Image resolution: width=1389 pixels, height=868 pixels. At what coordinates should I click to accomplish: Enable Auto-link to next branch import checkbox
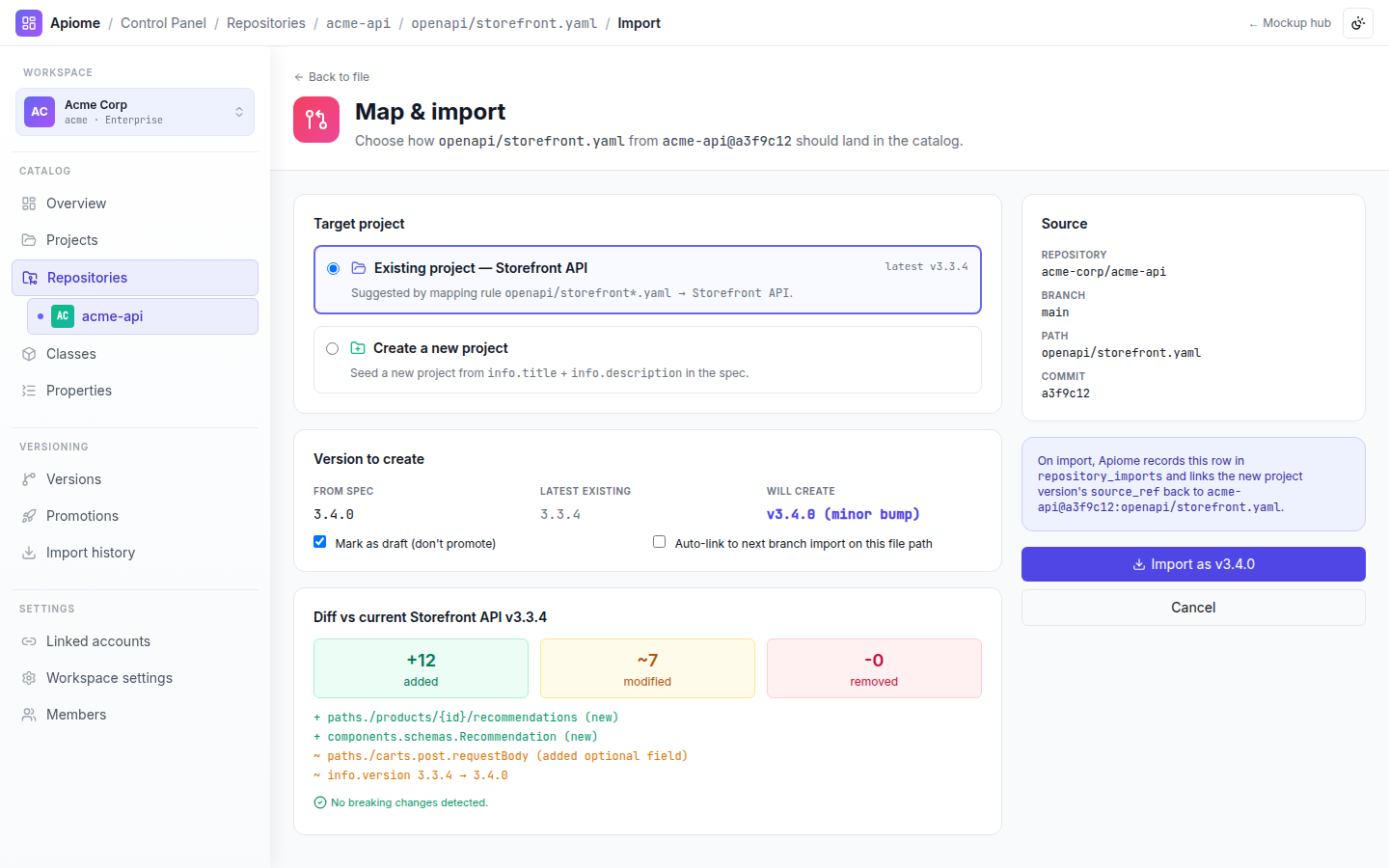[x=660, y=542]
